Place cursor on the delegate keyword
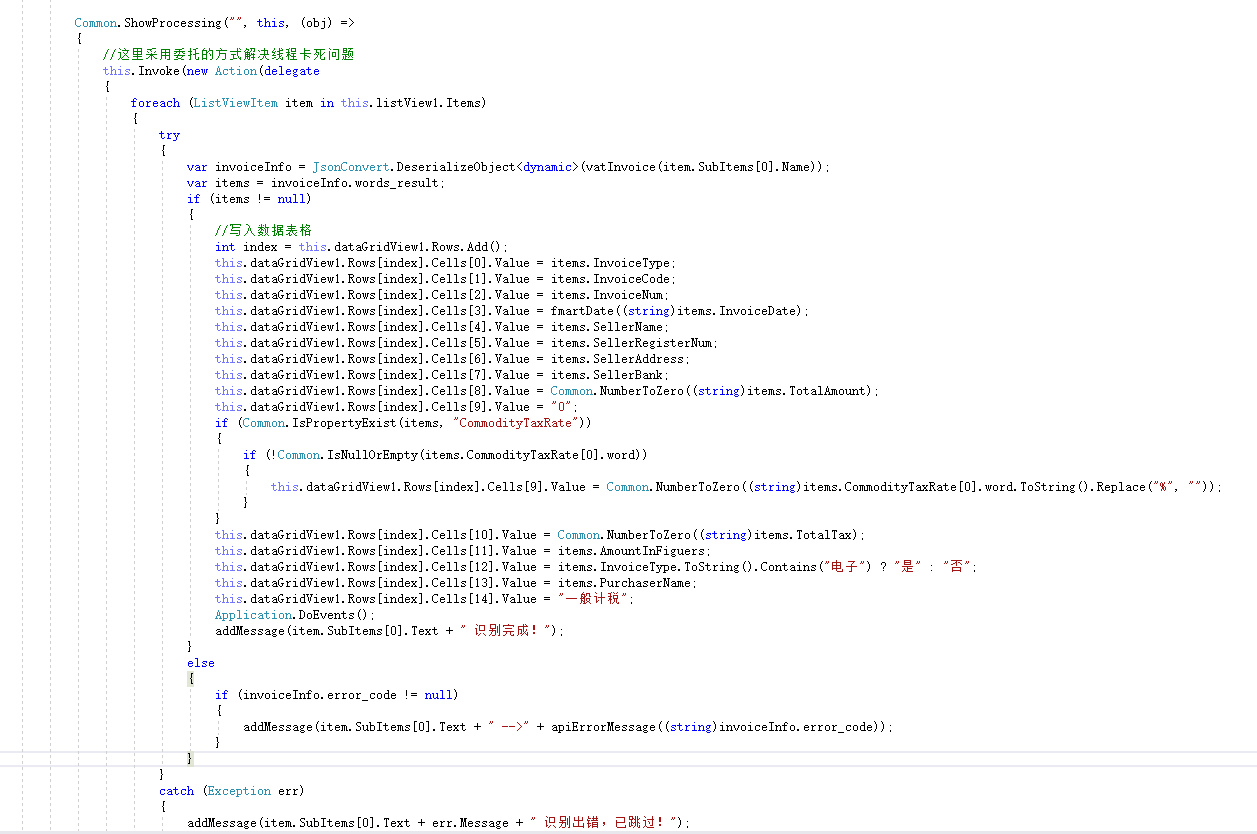Viewport: 1257px width, 834px height. (291, 71)
